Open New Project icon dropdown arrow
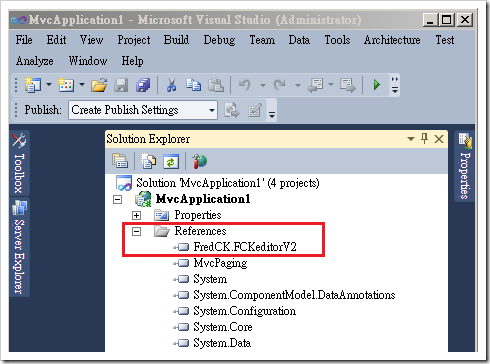490x364 pixels. [49, 85]
